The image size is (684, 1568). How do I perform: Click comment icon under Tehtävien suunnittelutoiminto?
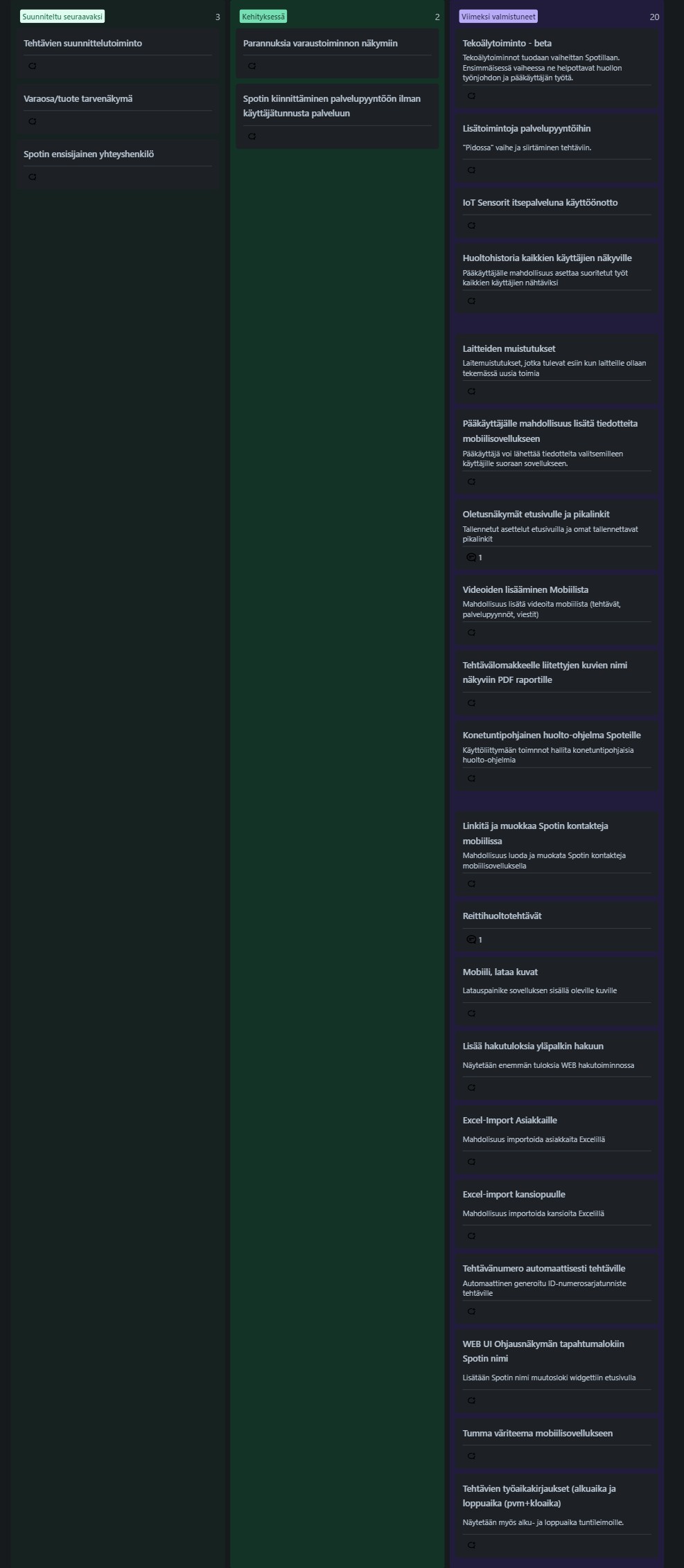32,66
